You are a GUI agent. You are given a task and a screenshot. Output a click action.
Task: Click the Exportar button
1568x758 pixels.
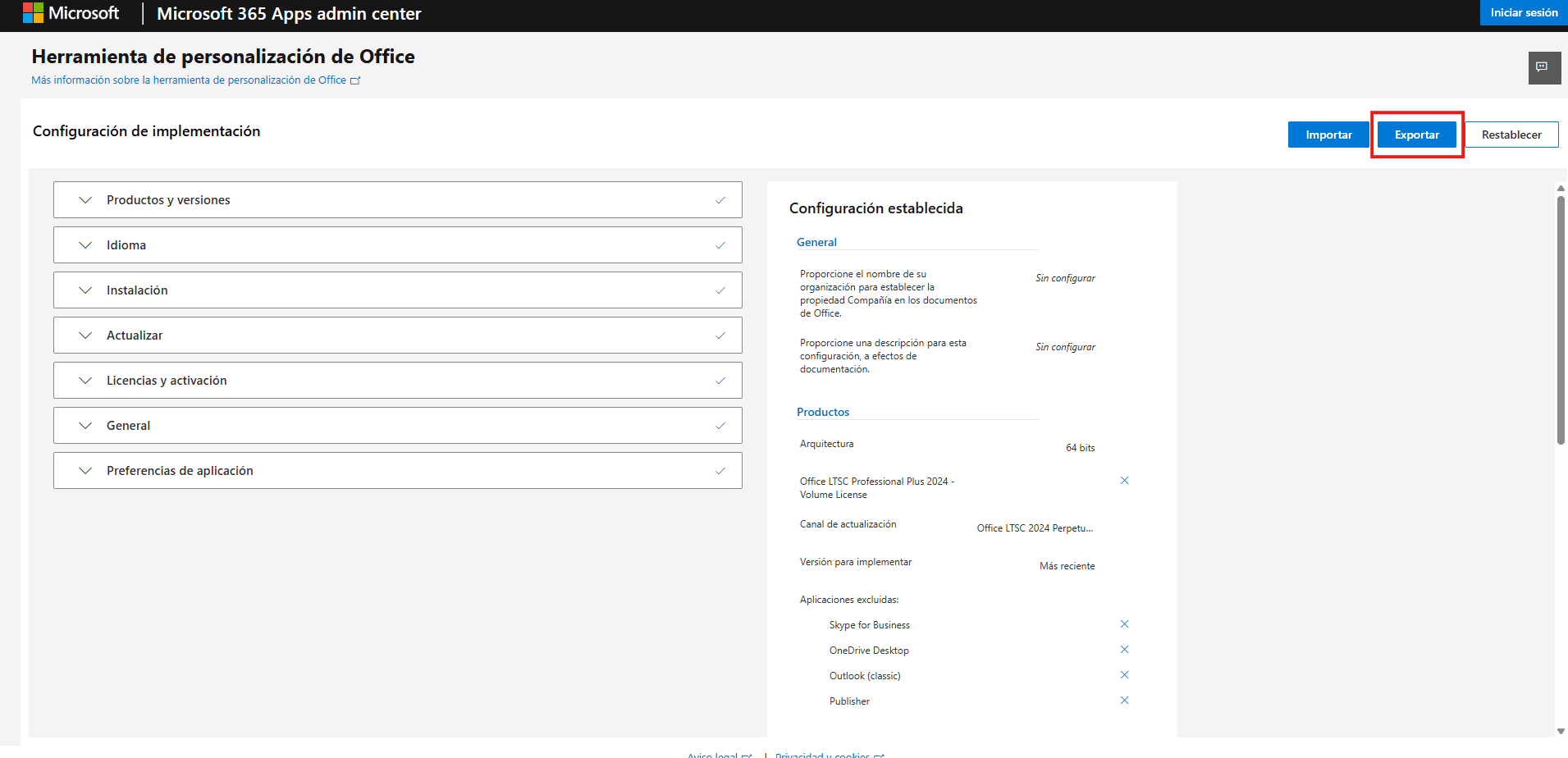pos(1417,135)
